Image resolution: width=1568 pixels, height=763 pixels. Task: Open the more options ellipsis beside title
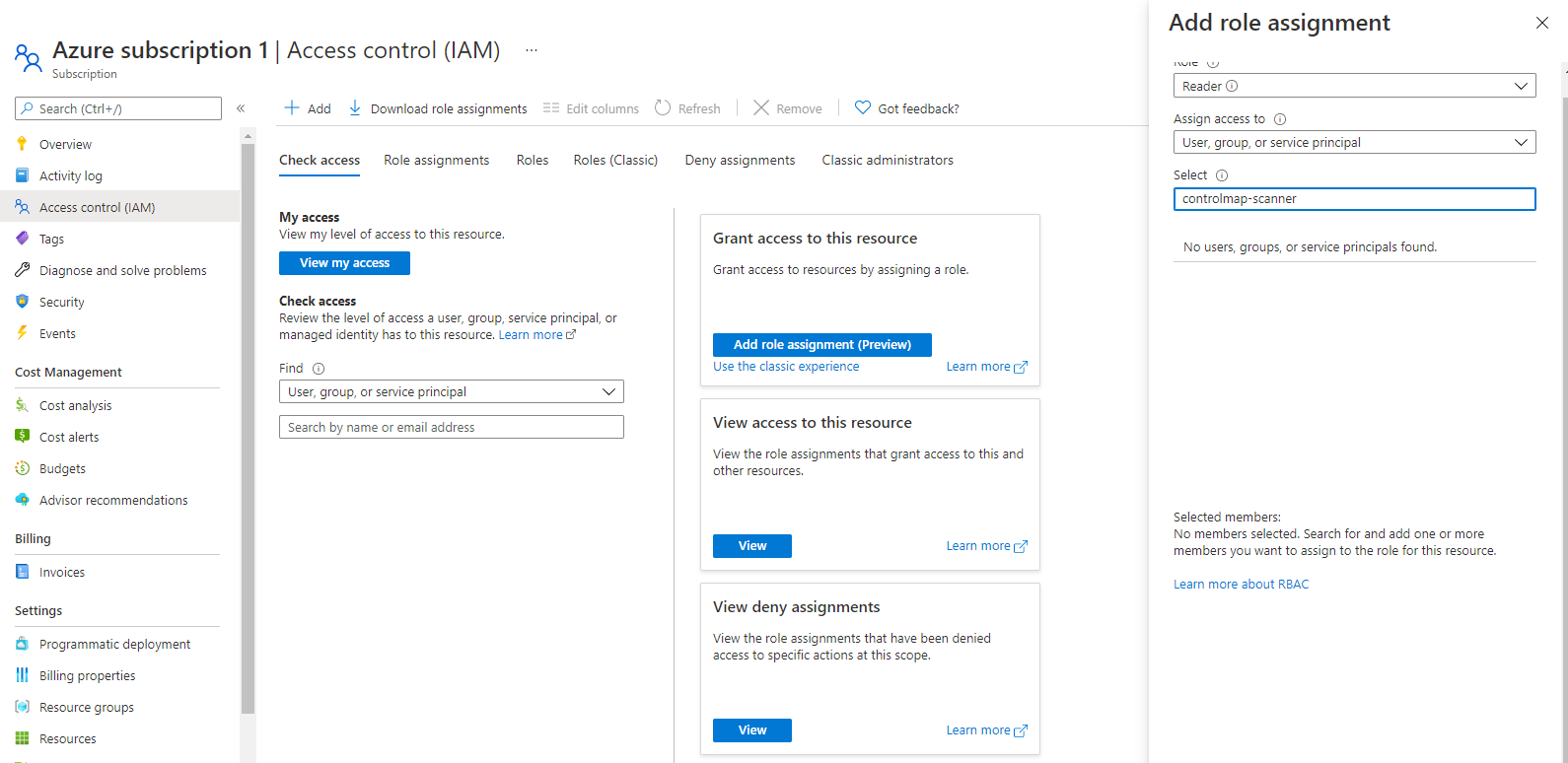532,50
